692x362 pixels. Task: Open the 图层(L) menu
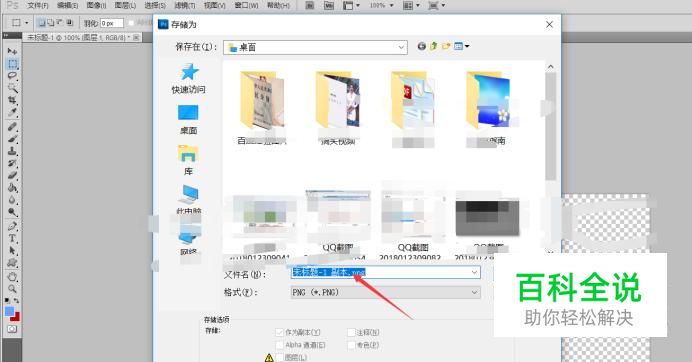[125, 6]
